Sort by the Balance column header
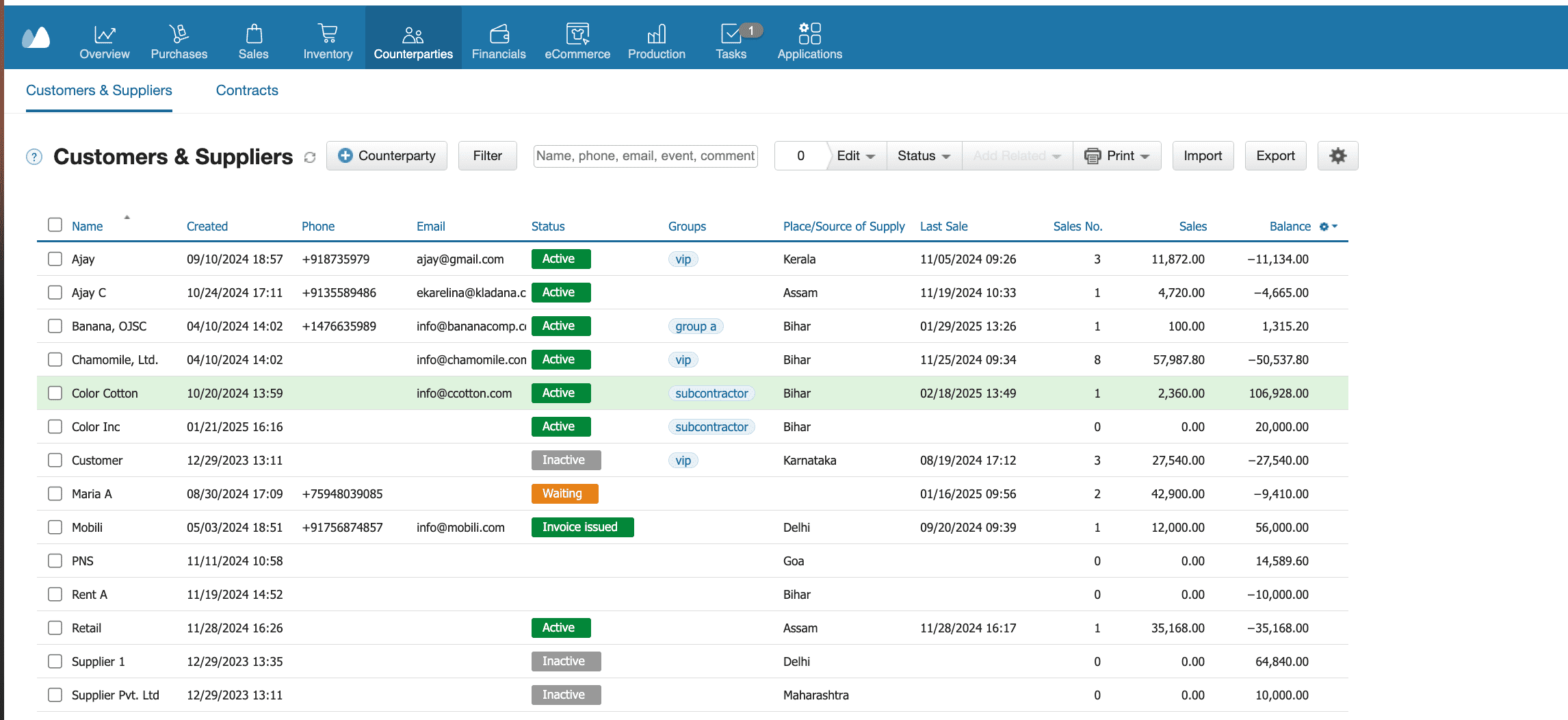The height and width of the screenshot is (720, 1568). click(x=1290, y=227)
